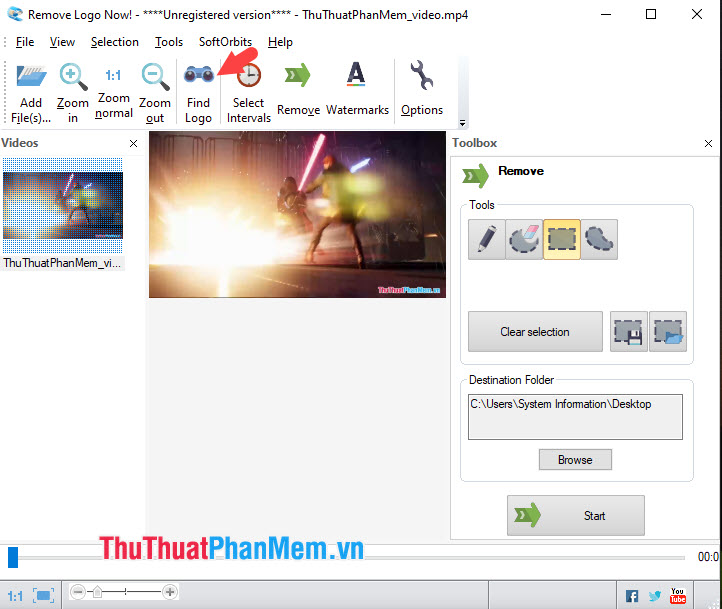
Task: Click the Start button
Action: coord(576,516)
